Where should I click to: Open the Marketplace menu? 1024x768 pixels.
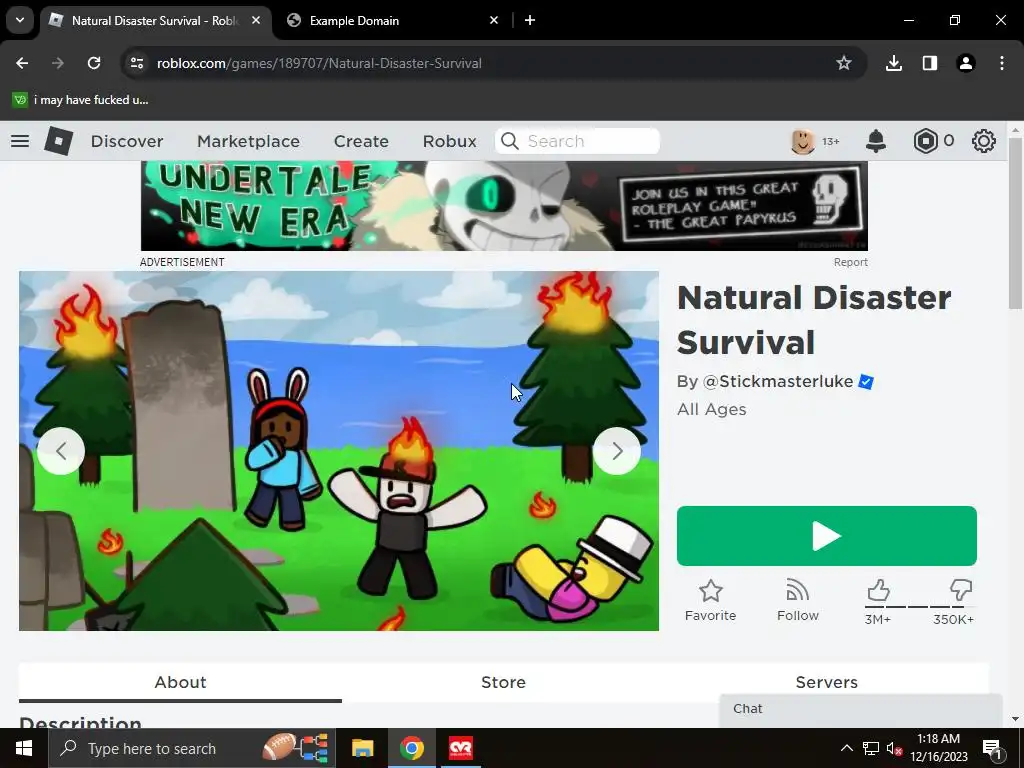248,141
